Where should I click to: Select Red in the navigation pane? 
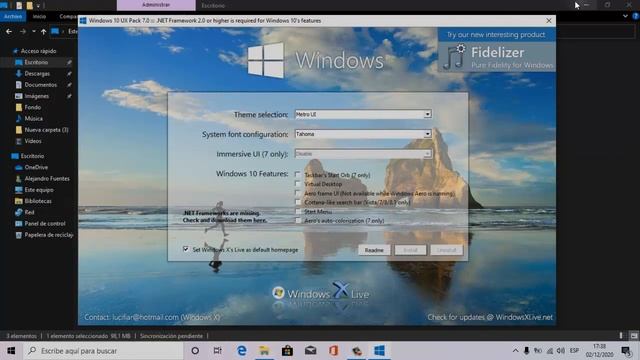coord(29,212)
